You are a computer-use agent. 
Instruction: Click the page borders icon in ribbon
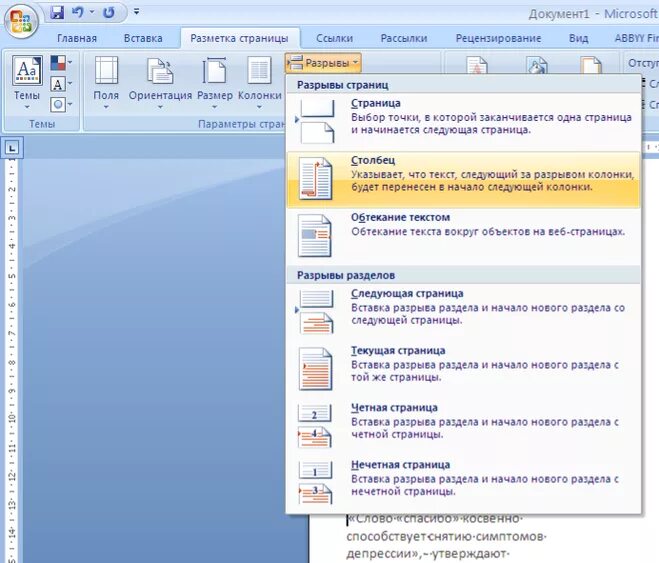tap(591, 66)
